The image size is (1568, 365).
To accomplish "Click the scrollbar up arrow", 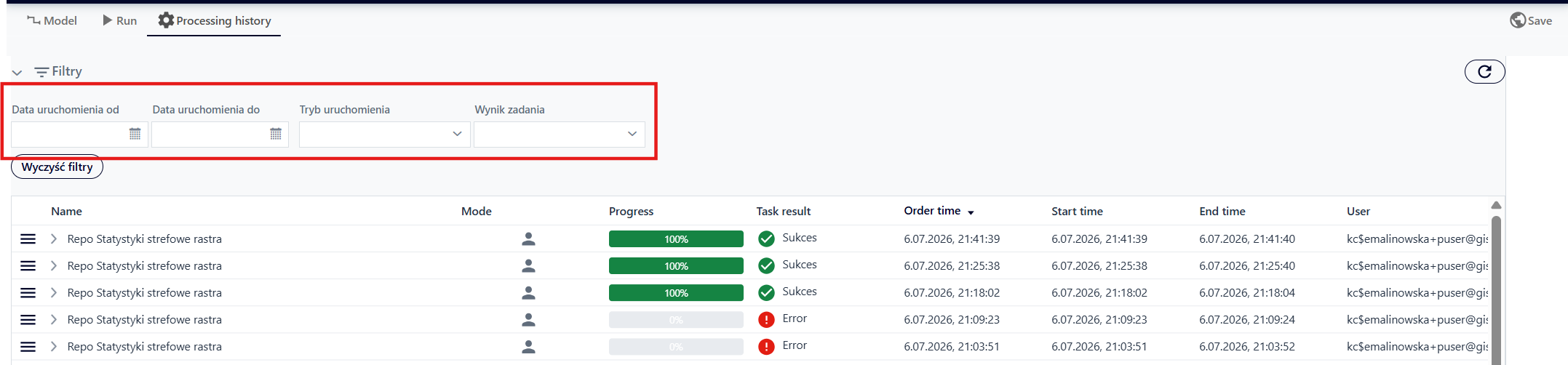I will [x=1496, y=205].
